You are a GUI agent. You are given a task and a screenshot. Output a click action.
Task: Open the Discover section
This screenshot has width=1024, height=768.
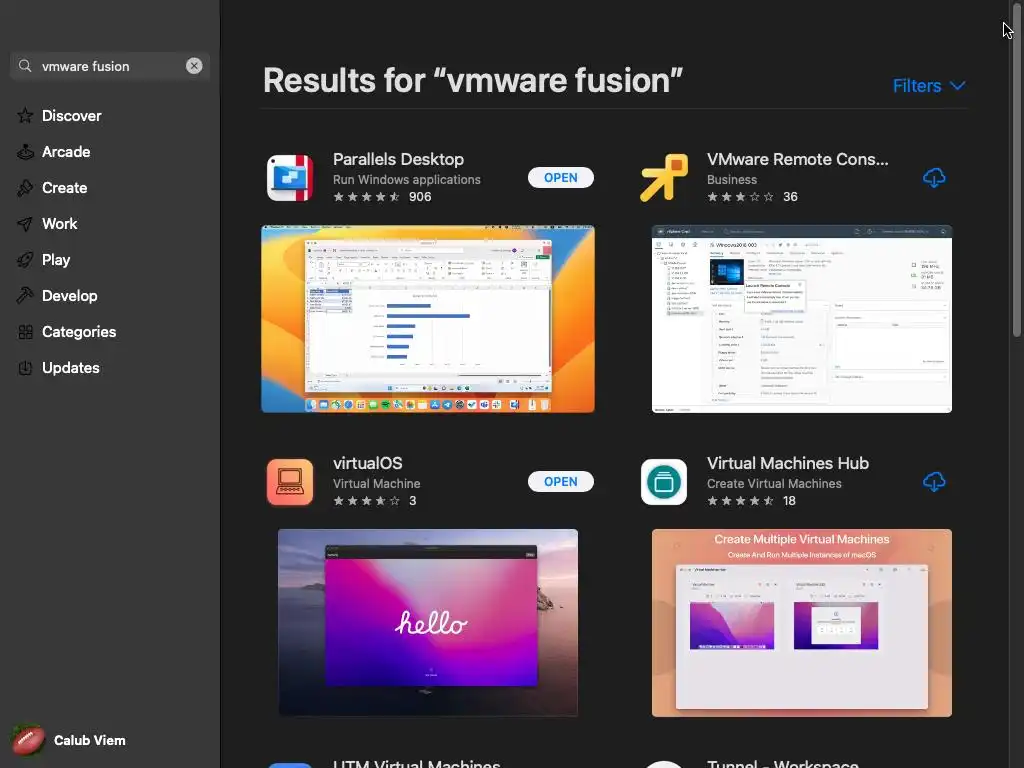[71, 116]
